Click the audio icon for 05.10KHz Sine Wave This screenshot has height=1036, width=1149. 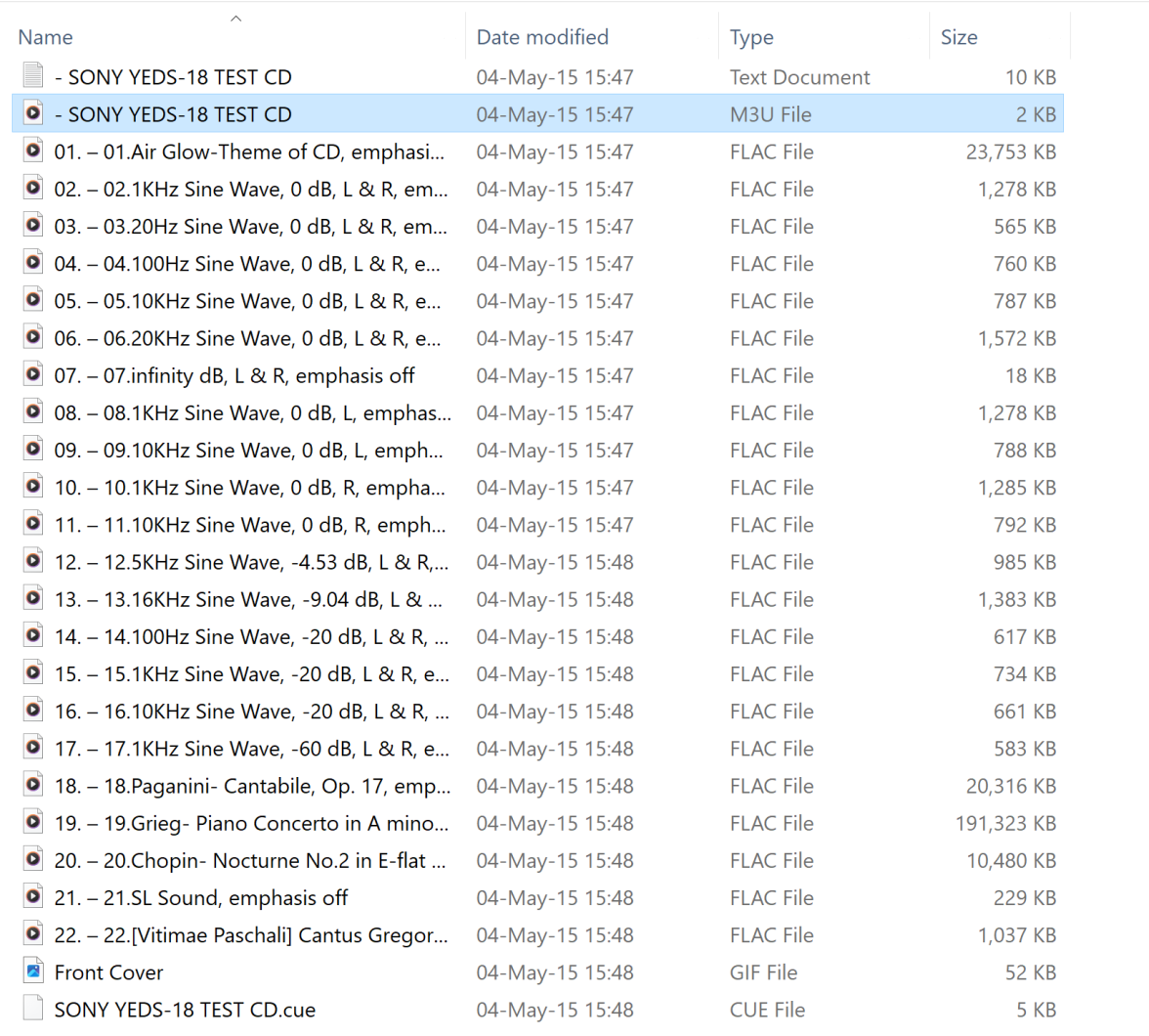[x=33, y=299]
